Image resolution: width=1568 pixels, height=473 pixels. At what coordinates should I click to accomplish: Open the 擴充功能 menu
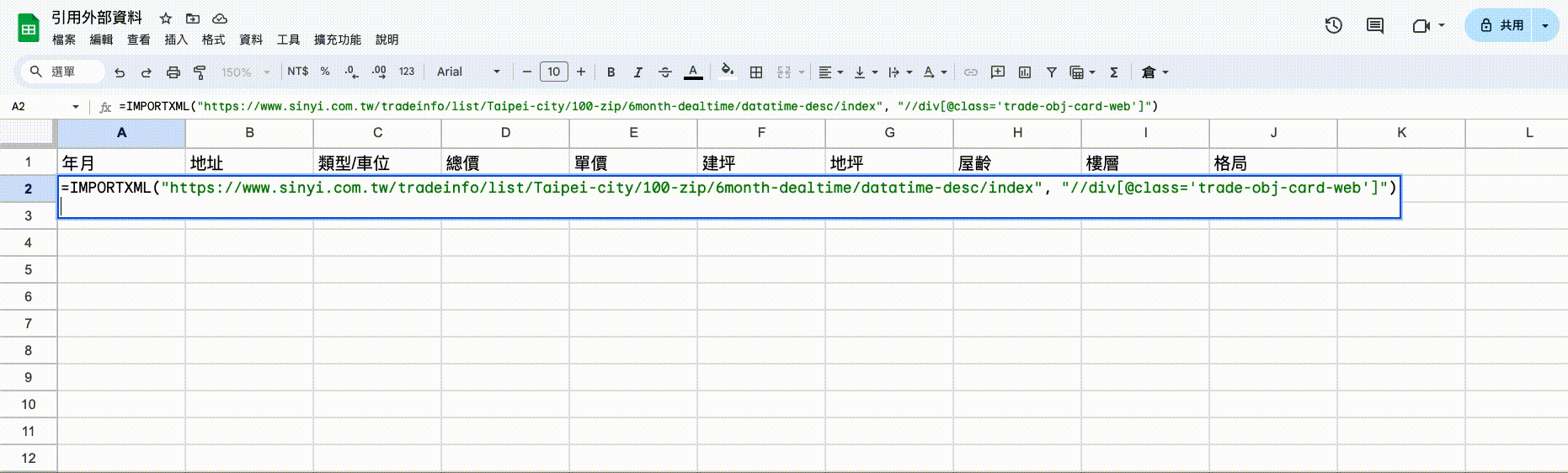337,40
